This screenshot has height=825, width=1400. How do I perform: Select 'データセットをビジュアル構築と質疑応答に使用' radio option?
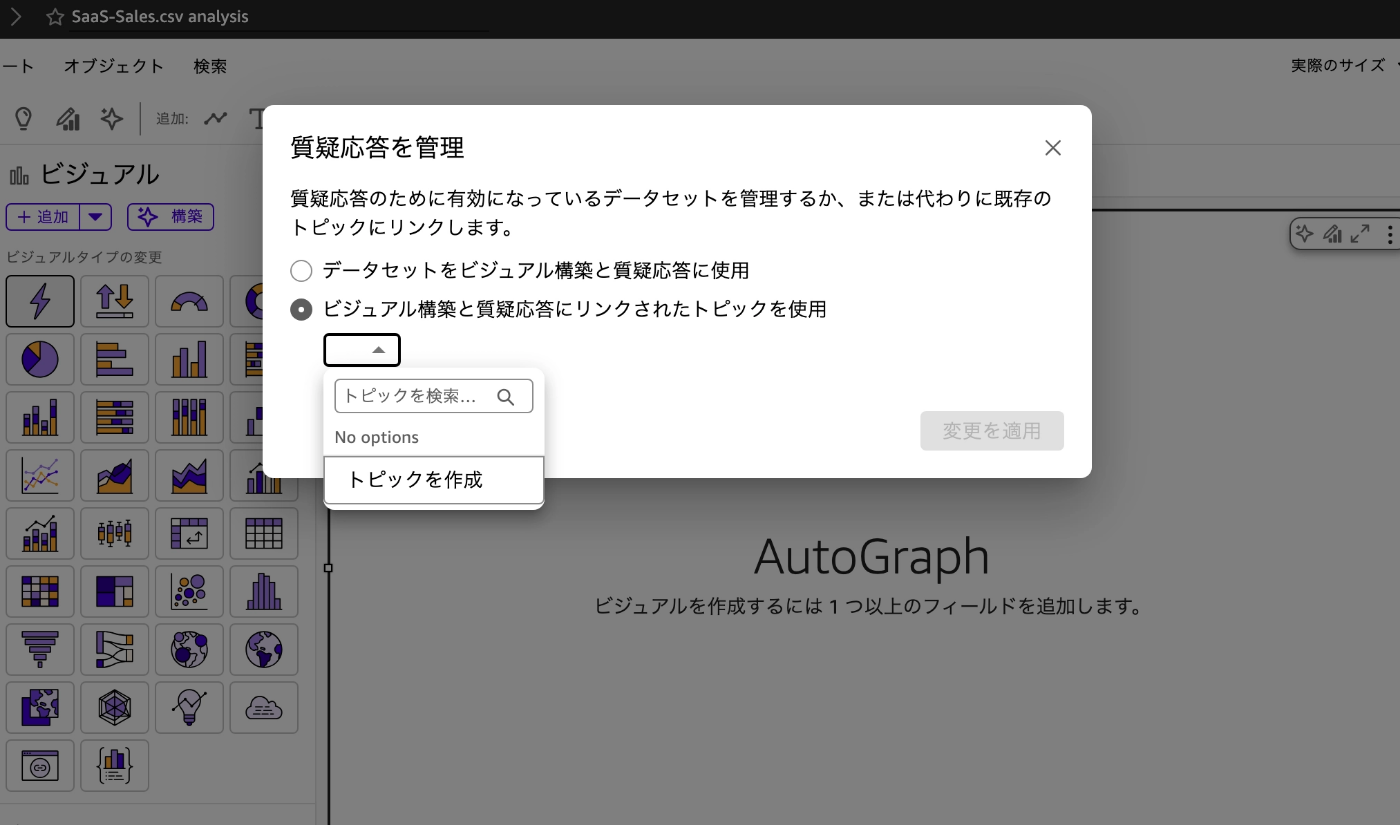point(301,270)
